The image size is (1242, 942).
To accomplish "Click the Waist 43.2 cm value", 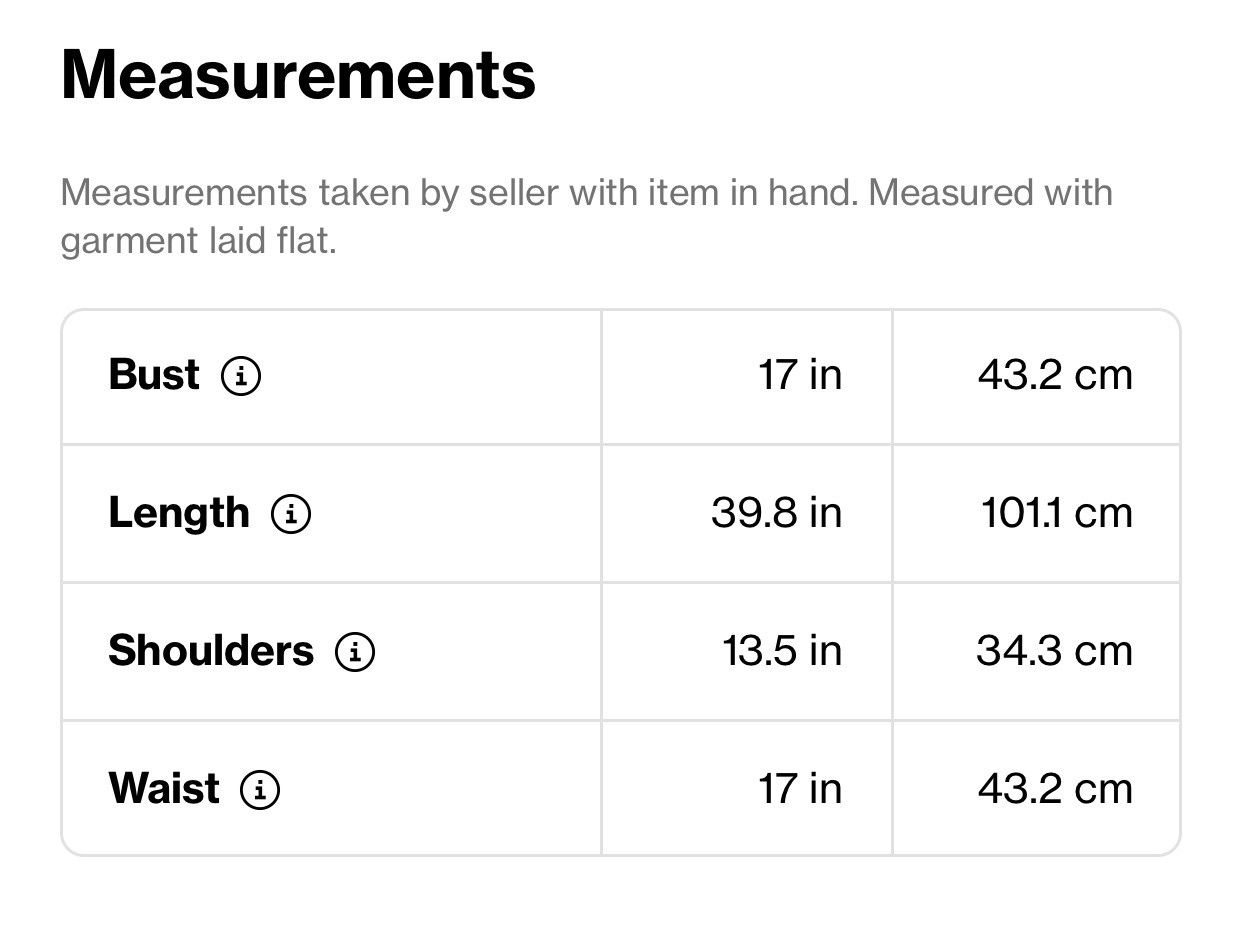I will 1056,789.
